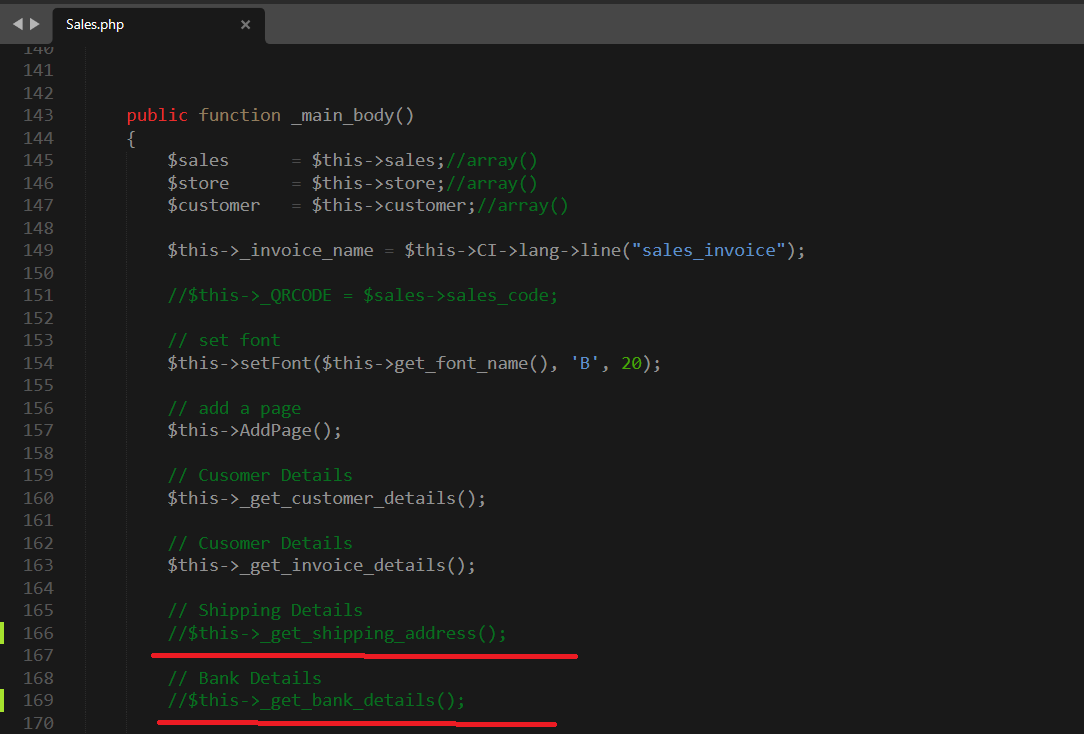Click line number 143 in gutter
The height and width of the screenshot is (734, 1084).
point(38,115)
